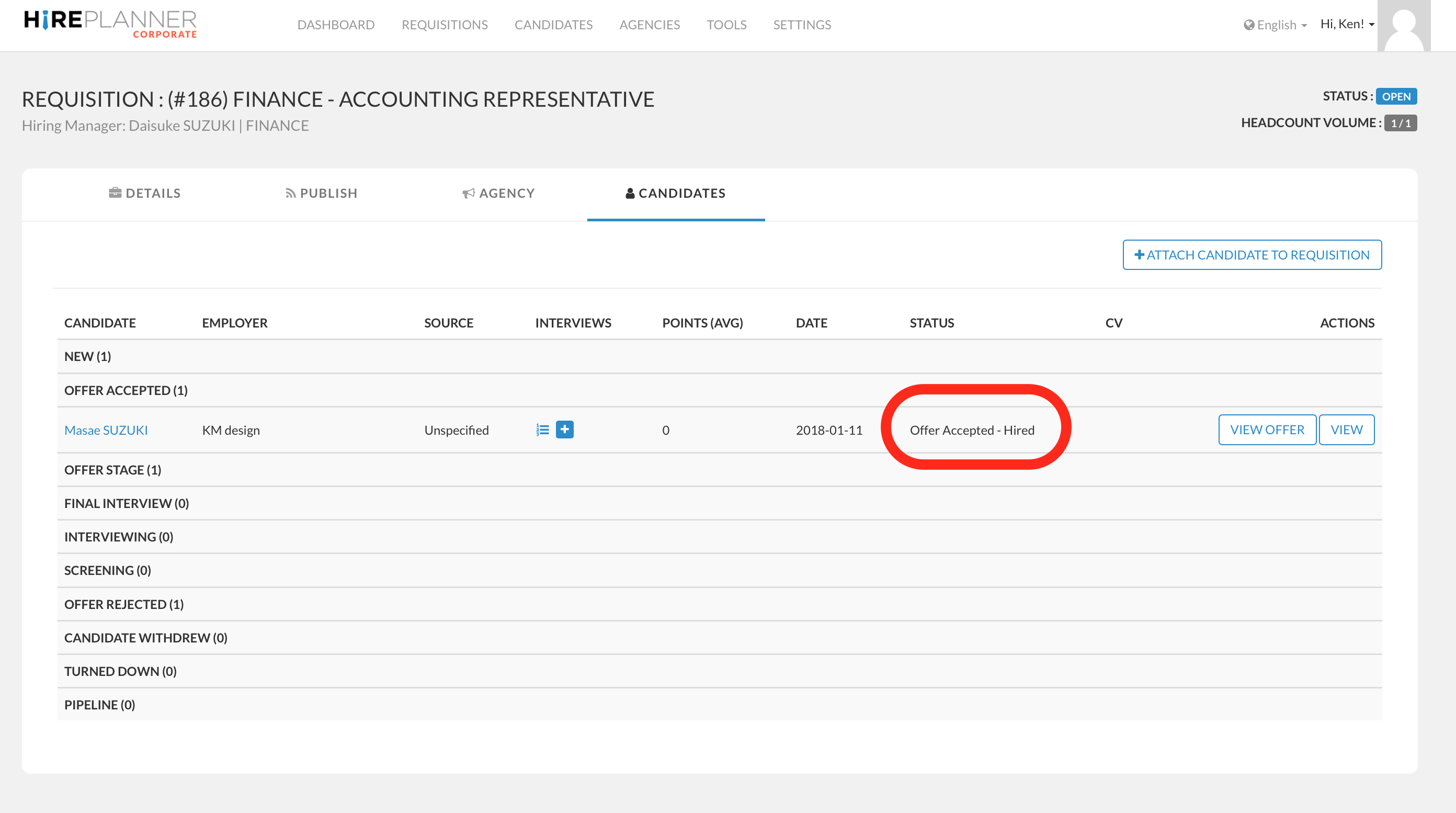Click the blue plus add-interview icon
Viewport: 1456px width, 813px height.
point(564,430)
